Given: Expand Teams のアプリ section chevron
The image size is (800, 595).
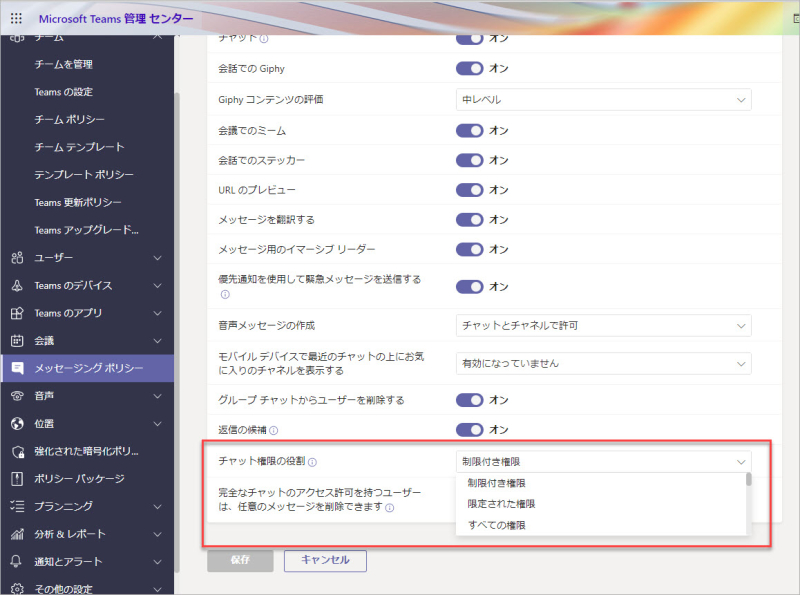Looking at the screenshot, I should click(158, 313).
